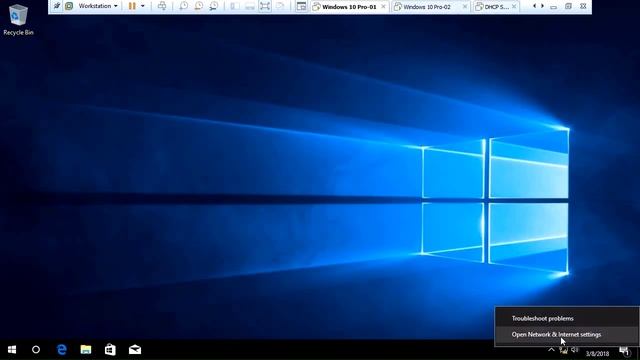
Task: Revert the virtual machine to its snapshot
Action: [199, 6]
